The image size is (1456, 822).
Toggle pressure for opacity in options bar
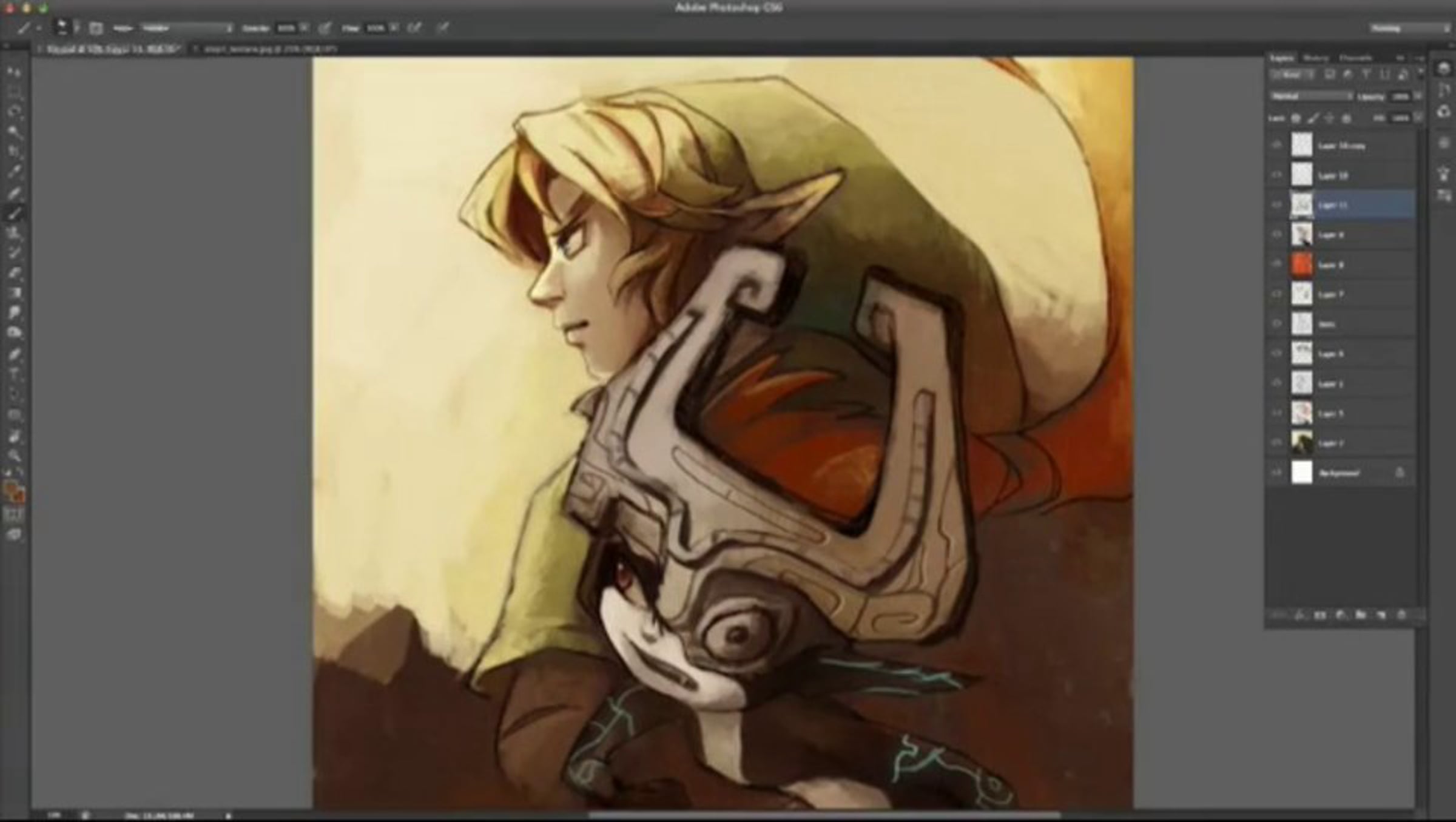coord(325,28)
